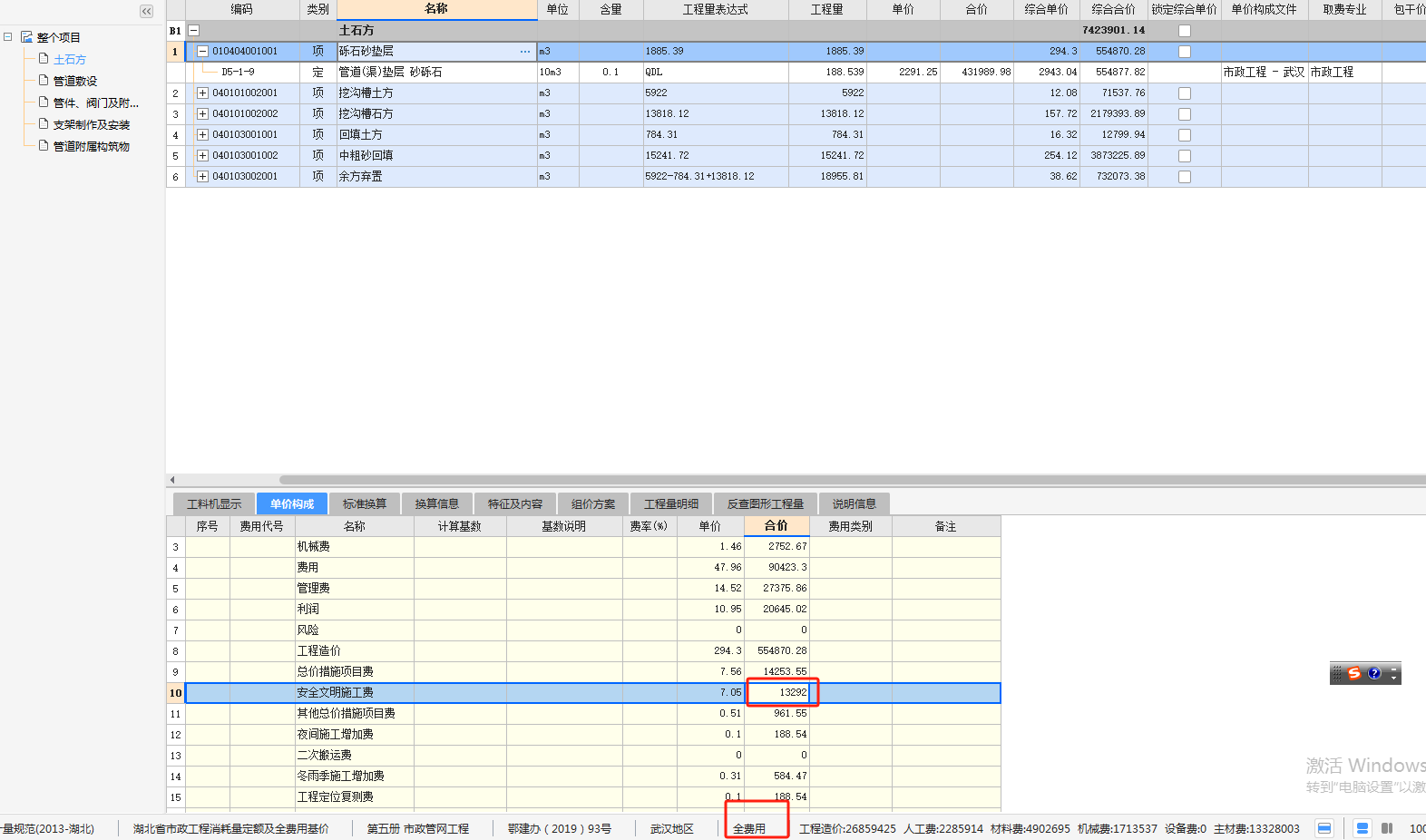Switch to the 标准换算 tab
This screenshot has height=840, width=1426.
click(365, 503)
